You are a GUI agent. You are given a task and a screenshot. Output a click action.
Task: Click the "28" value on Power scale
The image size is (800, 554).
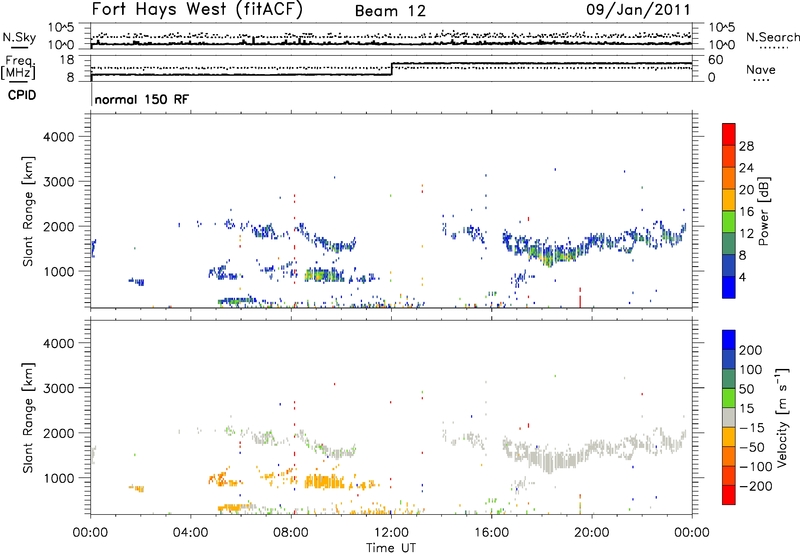coord(746,146)
